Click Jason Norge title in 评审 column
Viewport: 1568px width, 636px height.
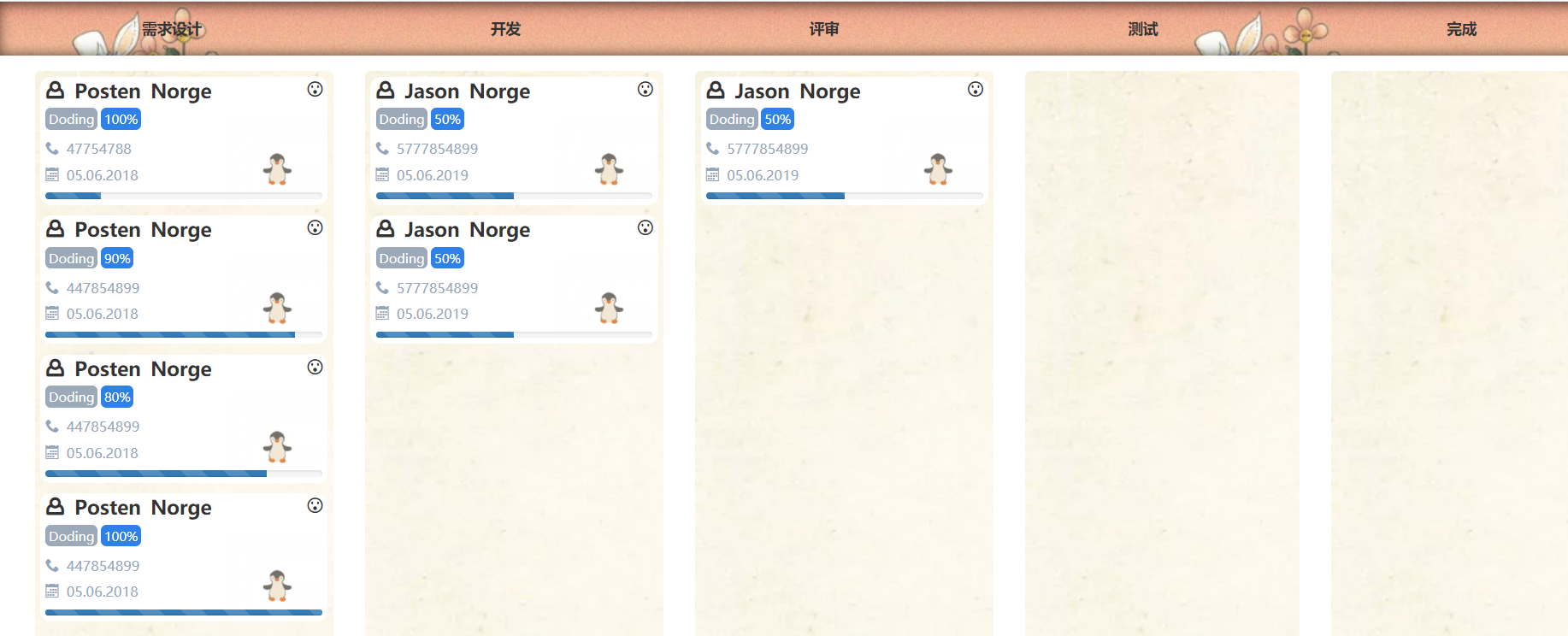tap(798, 91)
